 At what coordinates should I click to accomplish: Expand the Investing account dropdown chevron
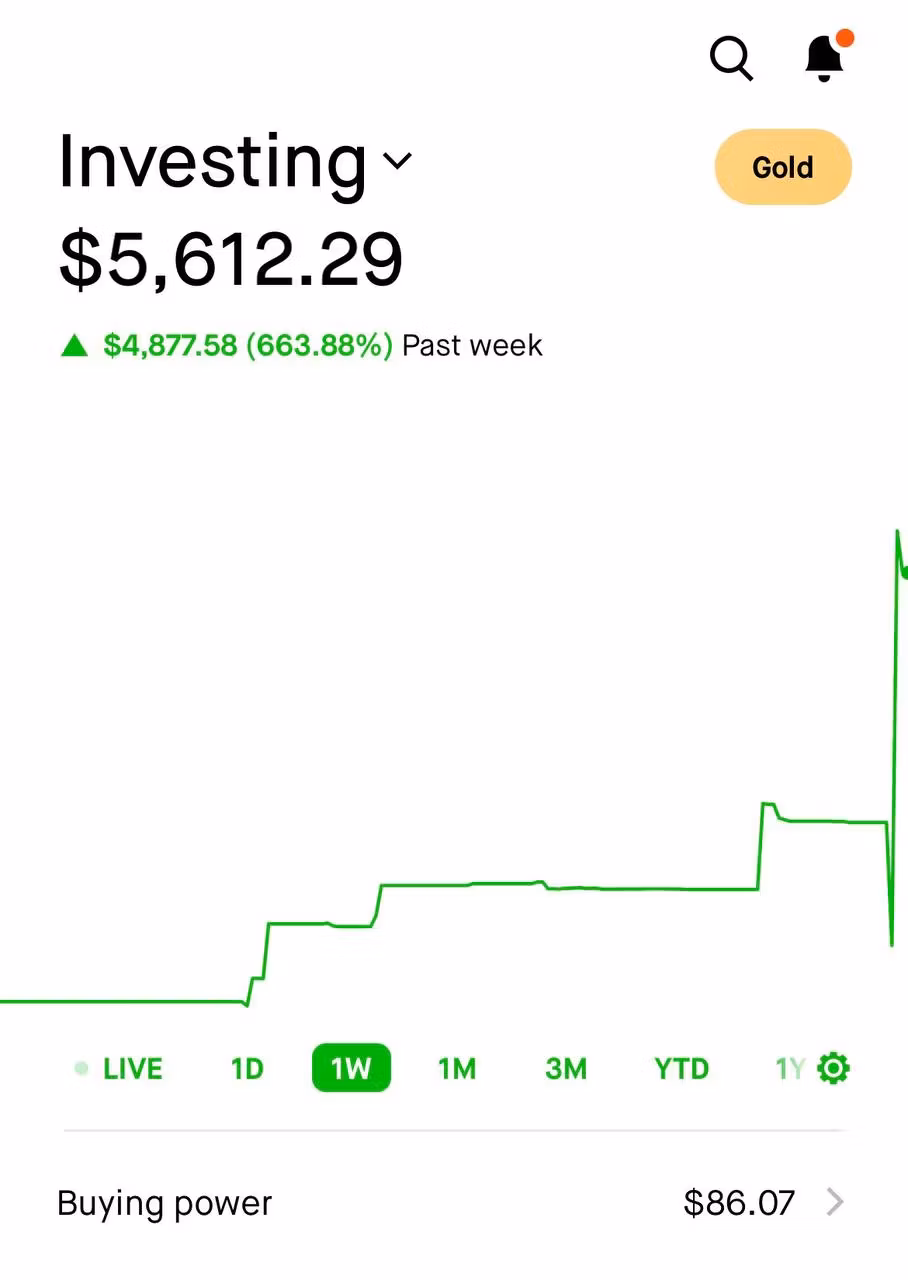(398, 161)
